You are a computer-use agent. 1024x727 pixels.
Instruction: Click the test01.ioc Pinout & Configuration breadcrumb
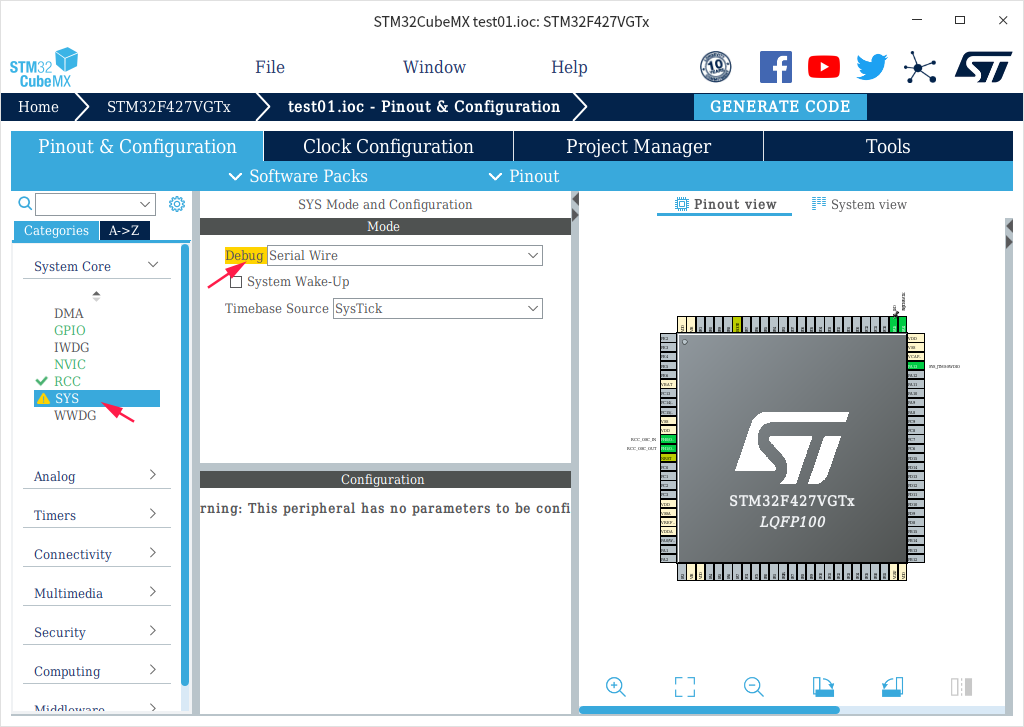(x=424, y=107)
